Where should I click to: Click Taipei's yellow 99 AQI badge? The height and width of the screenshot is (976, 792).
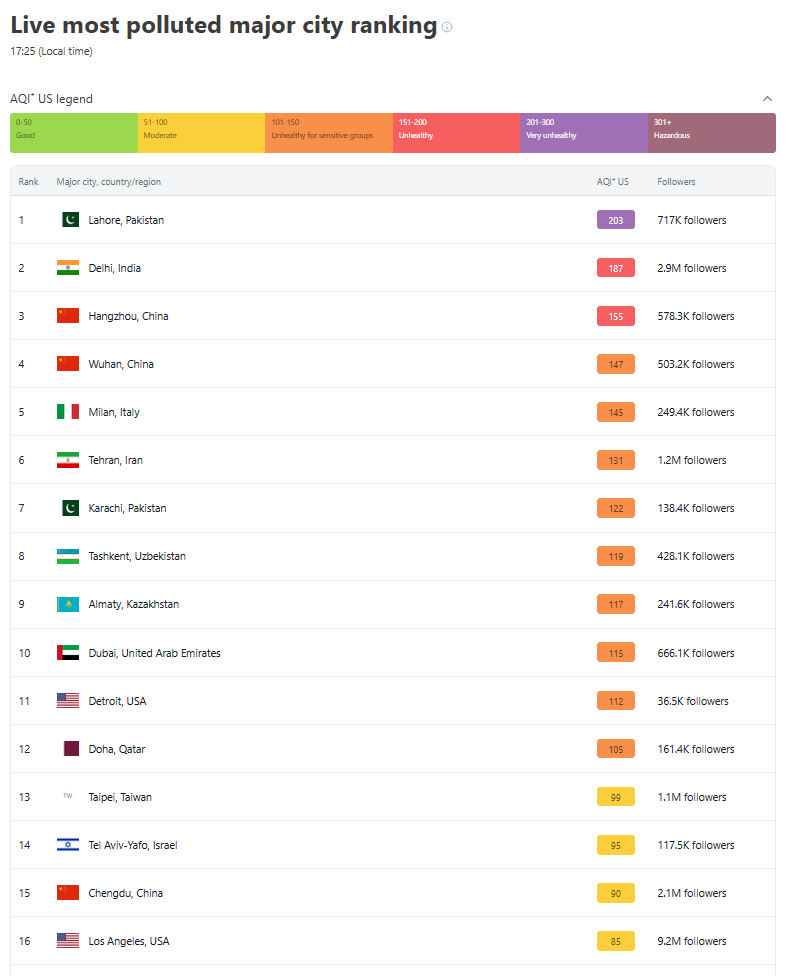point(615,797)
